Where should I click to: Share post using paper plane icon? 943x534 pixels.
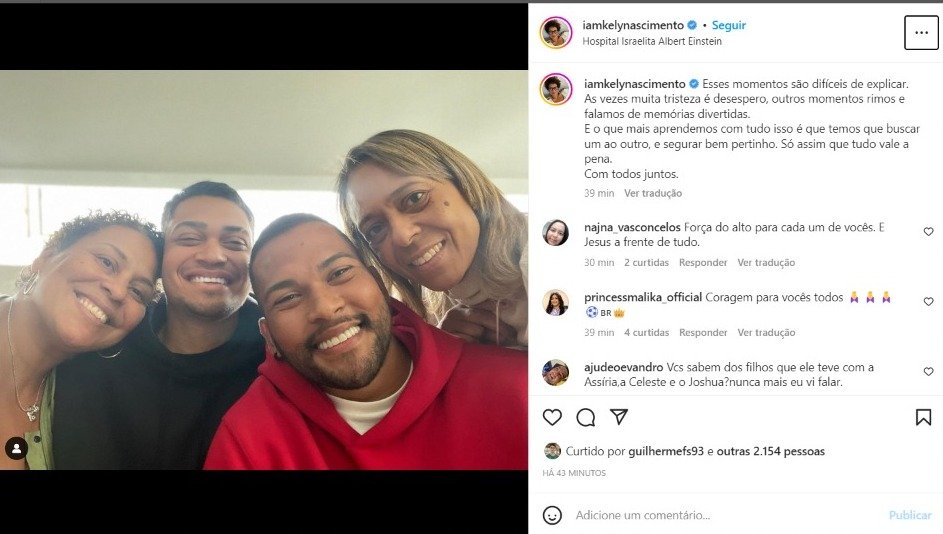point(619,417)
